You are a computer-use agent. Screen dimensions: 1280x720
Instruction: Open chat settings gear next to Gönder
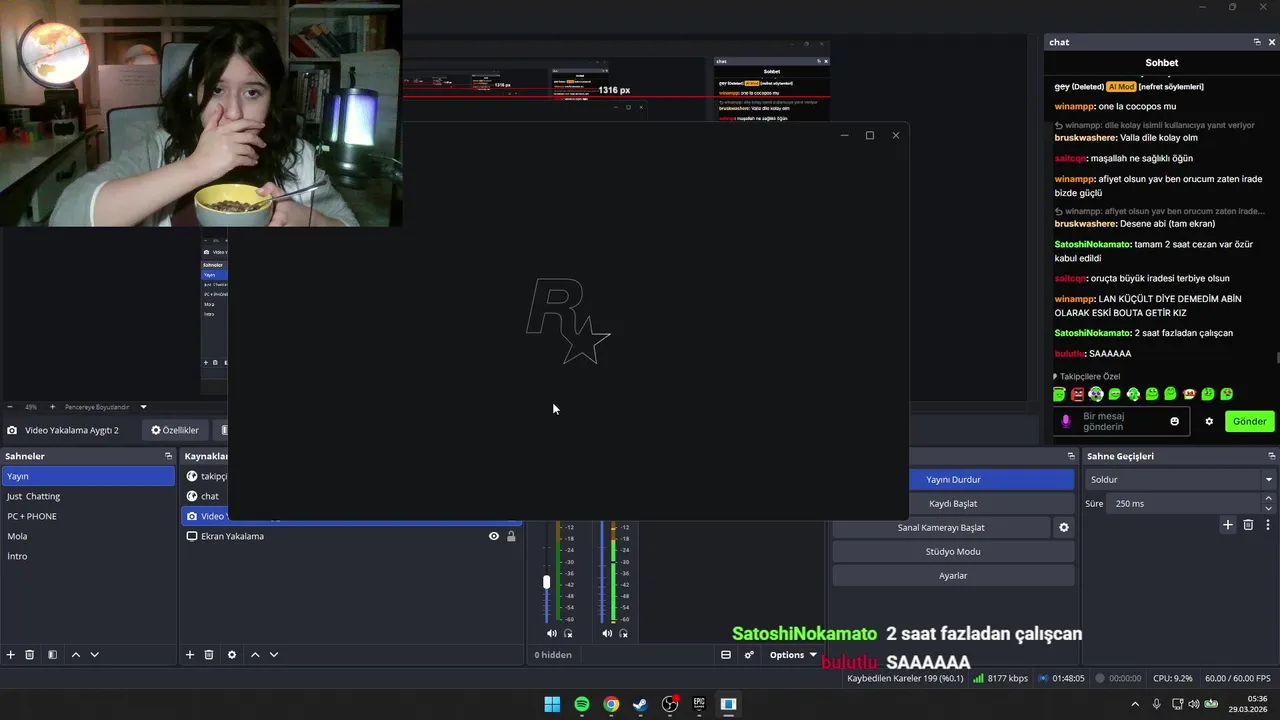(x=1209, y=421)
